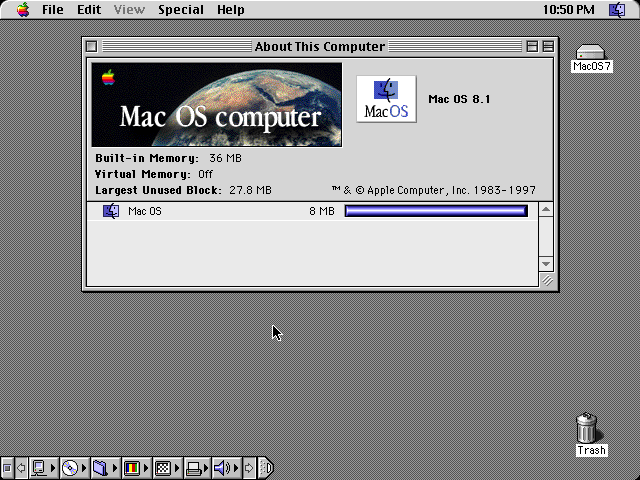The image size is (640, 480).
Task: Close the About This Computer window
Action: tap(91, 47)
